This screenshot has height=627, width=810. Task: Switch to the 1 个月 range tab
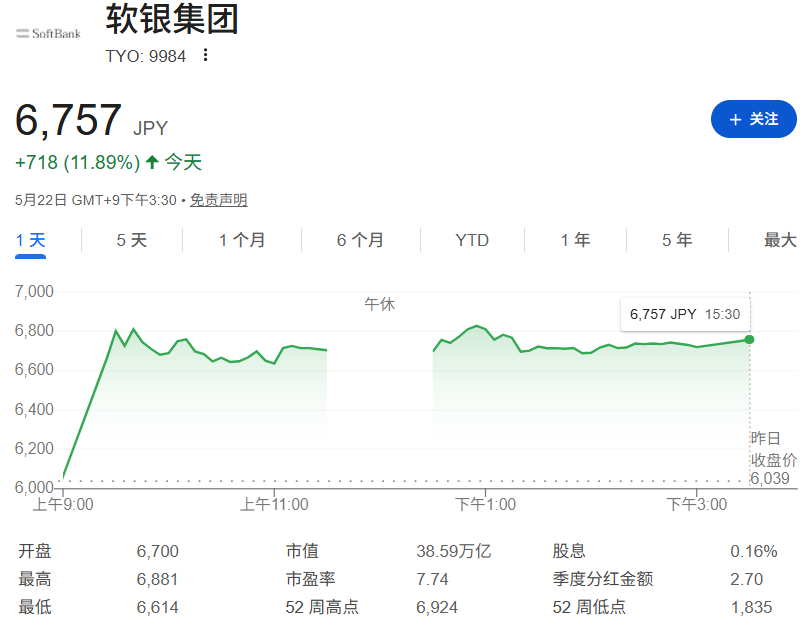point(242,240)
